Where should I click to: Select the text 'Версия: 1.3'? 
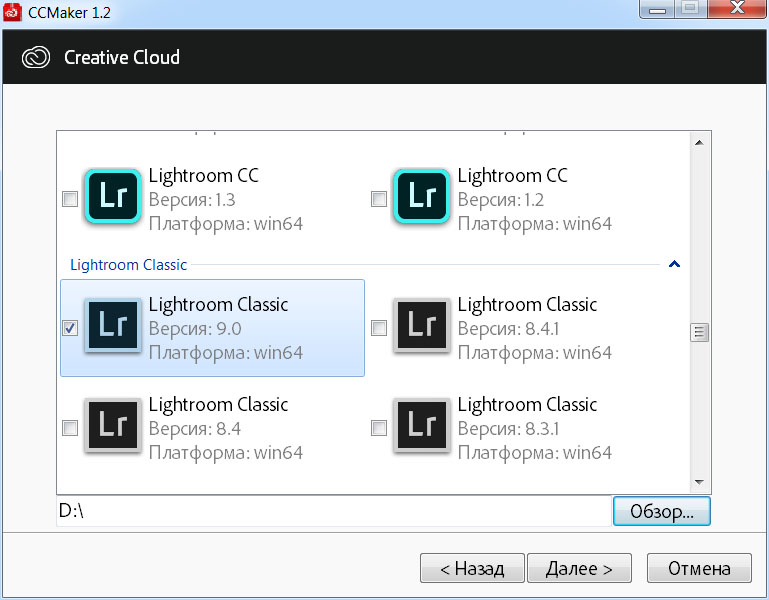pos(192,200)
